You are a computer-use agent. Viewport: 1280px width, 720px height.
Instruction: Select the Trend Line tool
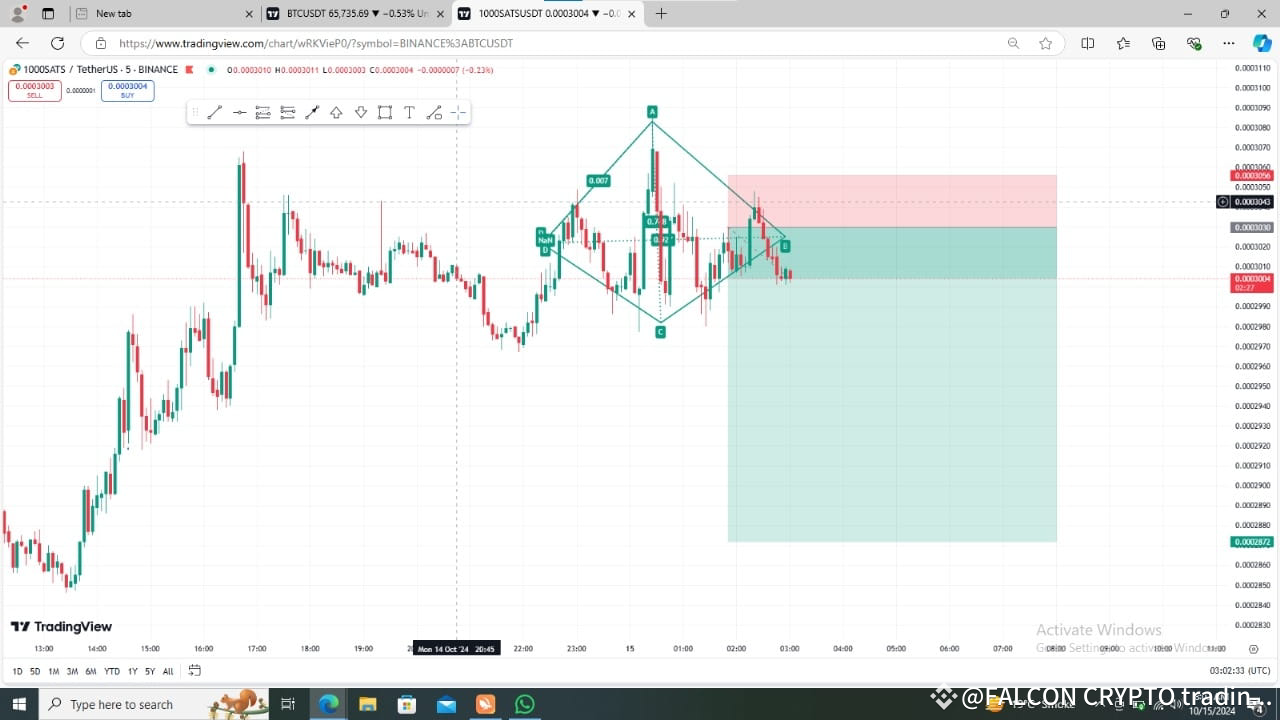coord(213,112)
